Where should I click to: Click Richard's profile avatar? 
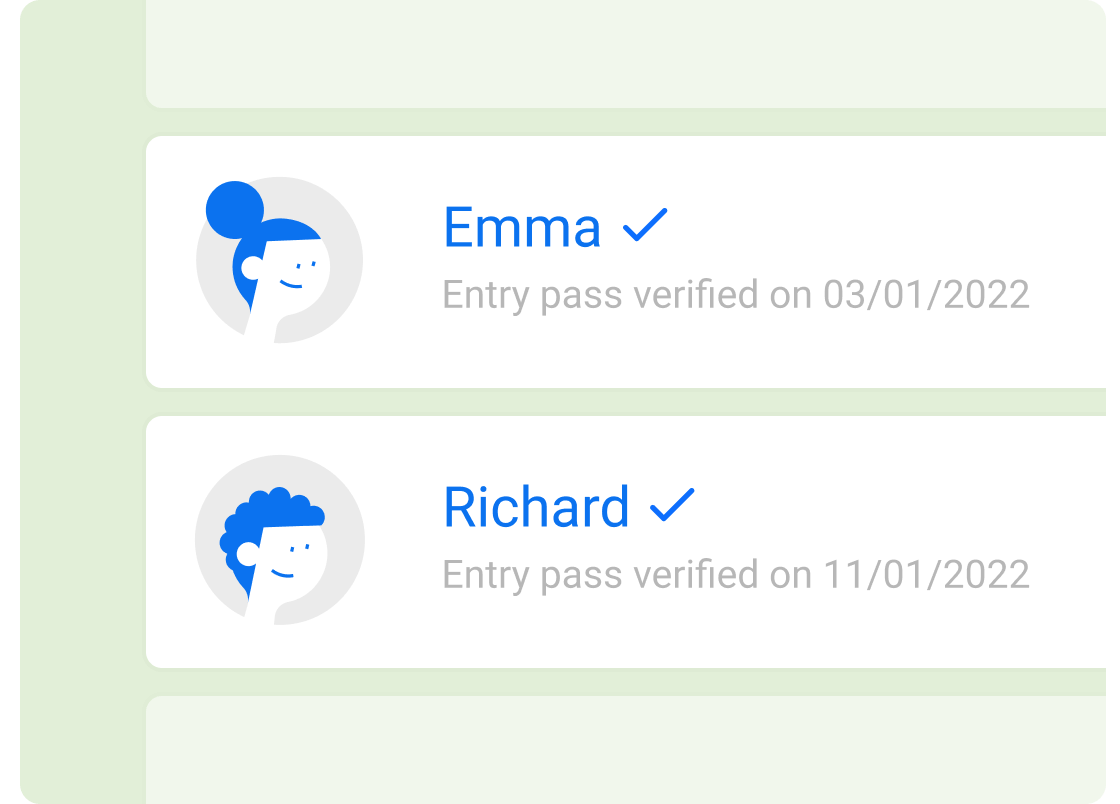pos(279,541)
